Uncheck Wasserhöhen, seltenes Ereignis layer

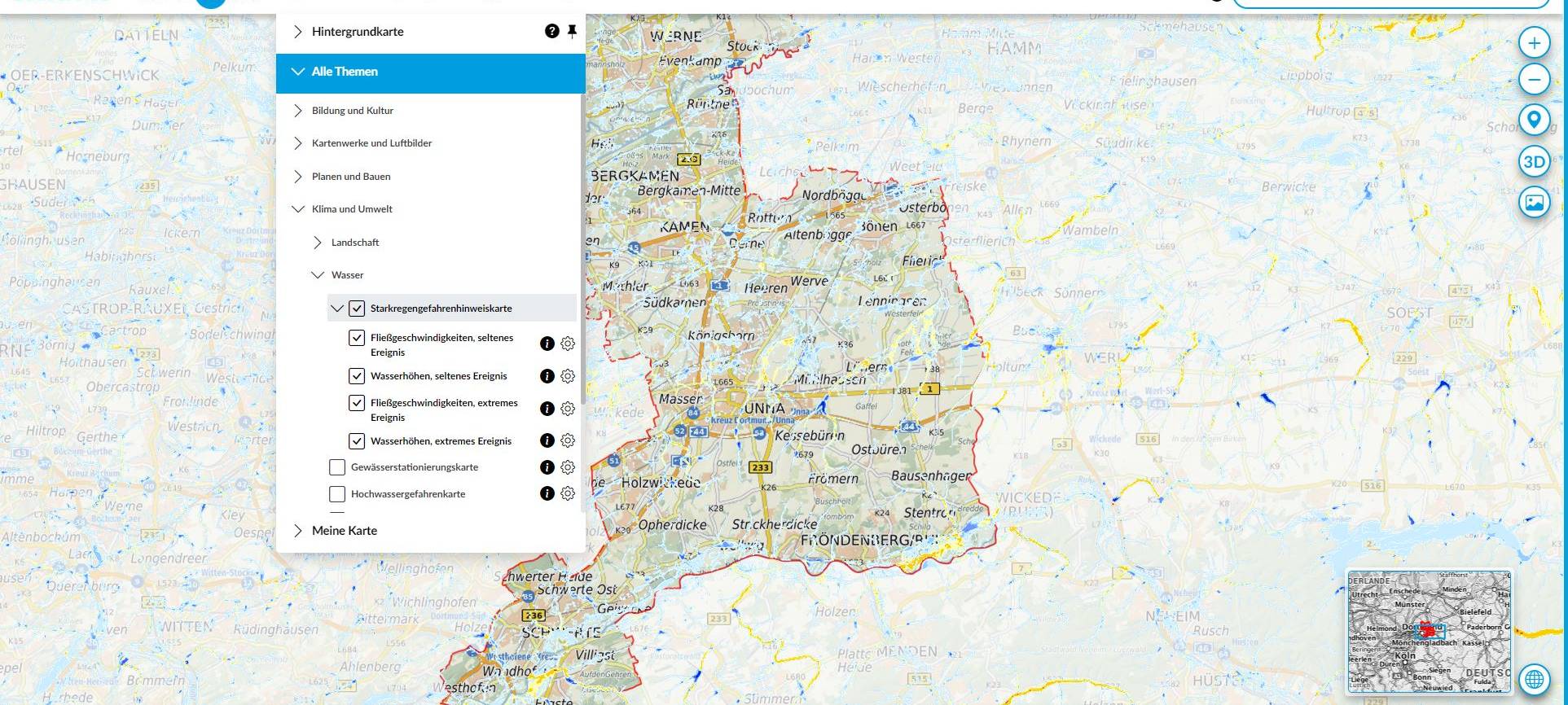click(357, 376)
